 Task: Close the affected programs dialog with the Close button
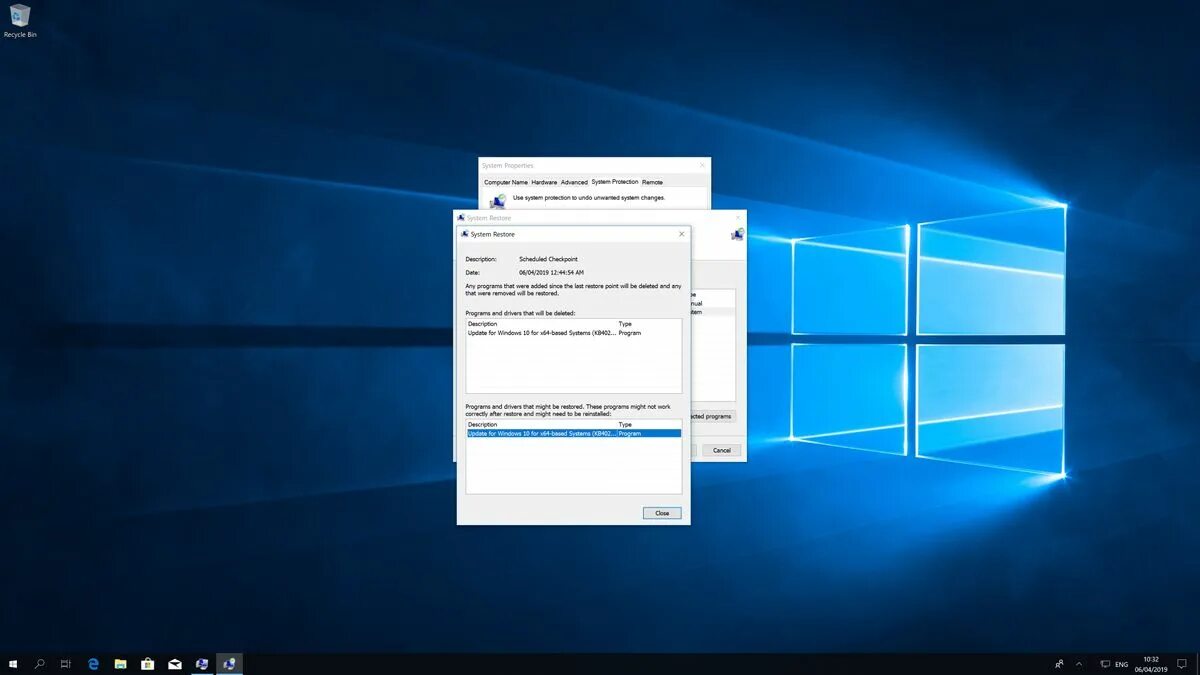click(x=662, y=513)
